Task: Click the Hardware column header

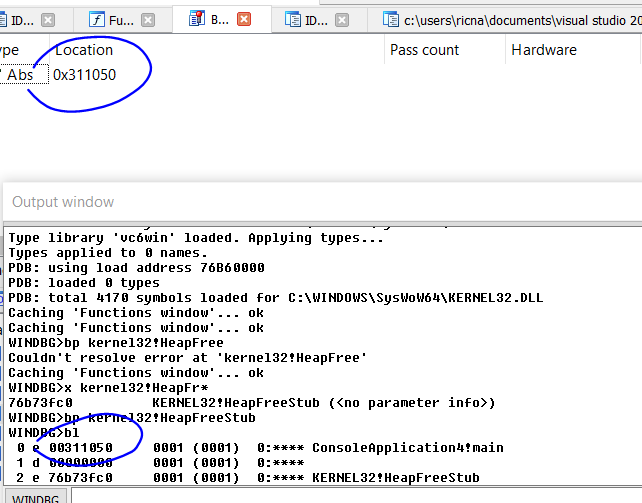Action: coord(543,50)
